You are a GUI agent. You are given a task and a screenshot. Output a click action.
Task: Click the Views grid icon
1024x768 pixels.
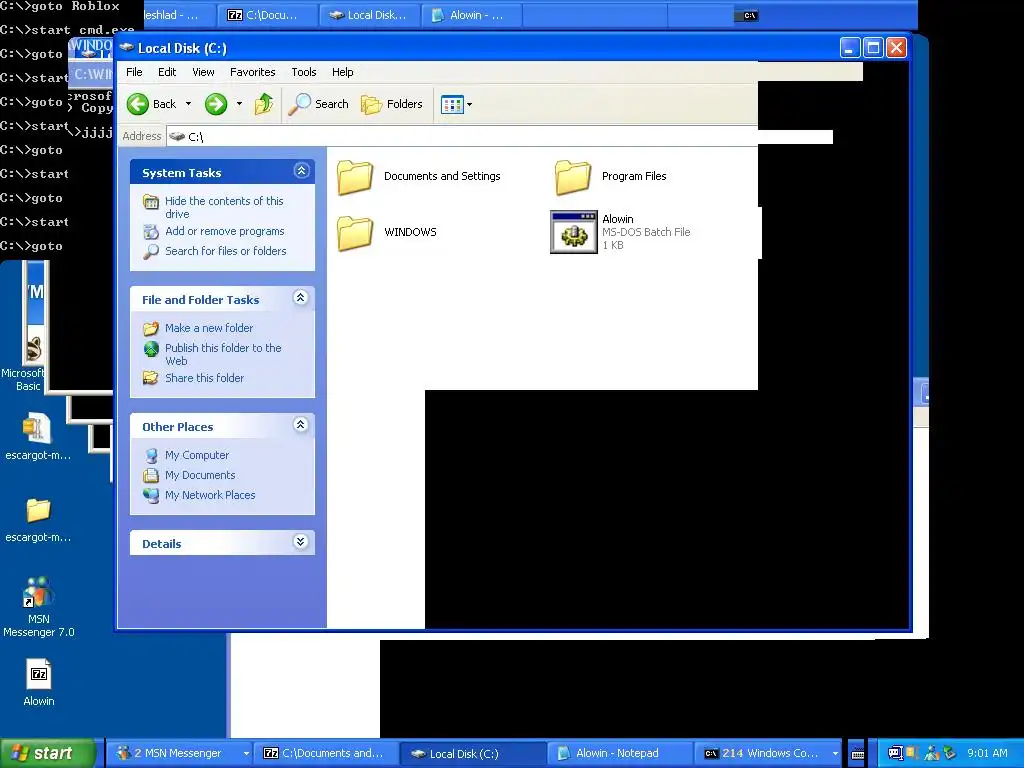(x=452, y=104)
